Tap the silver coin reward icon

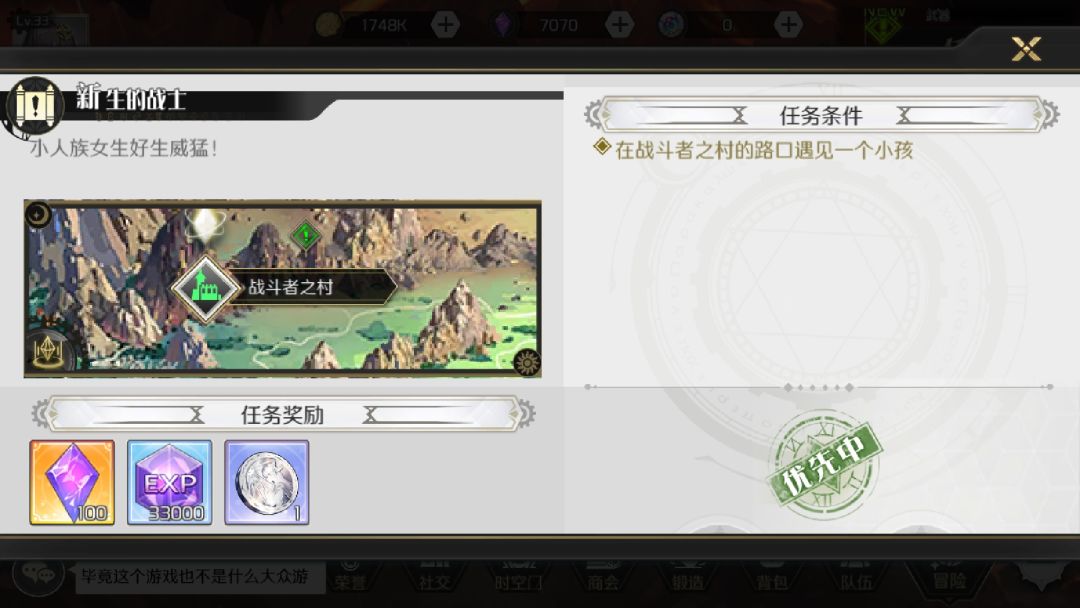(x=267, y=482)
